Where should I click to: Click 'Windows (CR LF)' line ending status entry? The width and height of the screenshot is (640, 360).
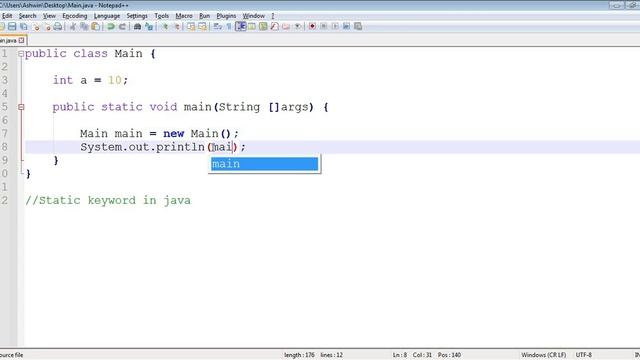point(544,355)
